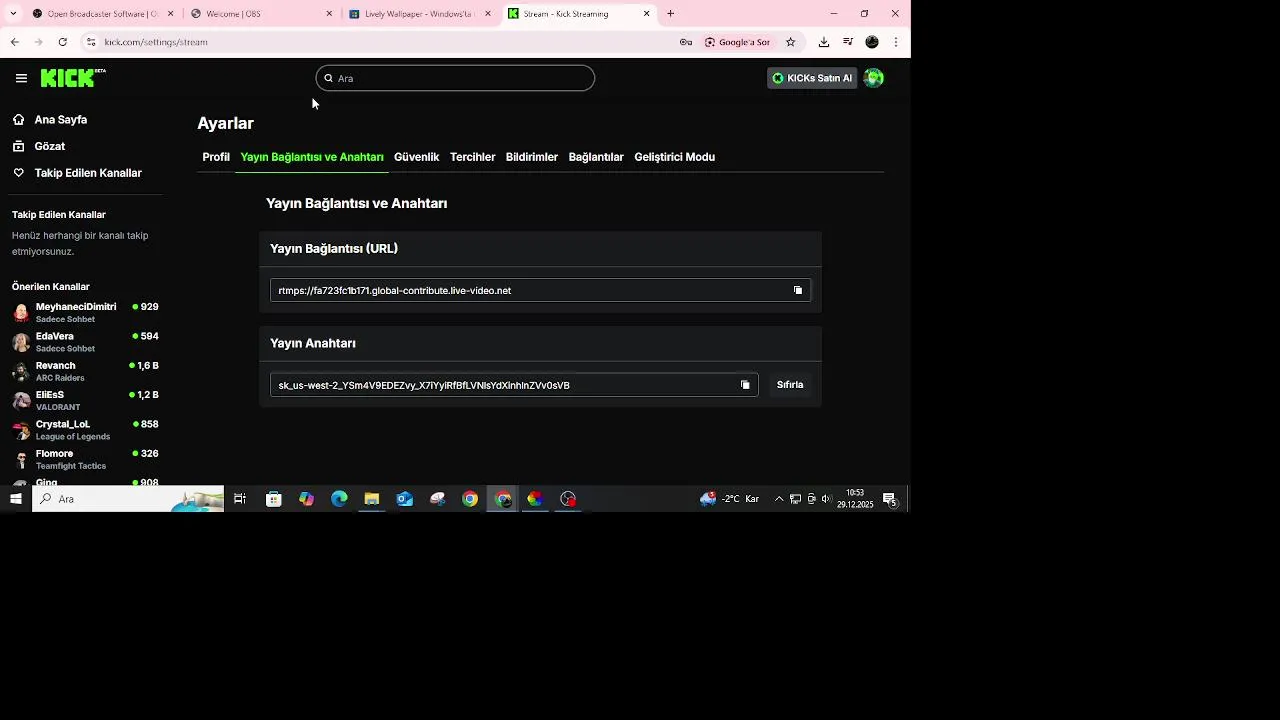
Task: Click KICKs Satın Al button
Action: (812, 78)
